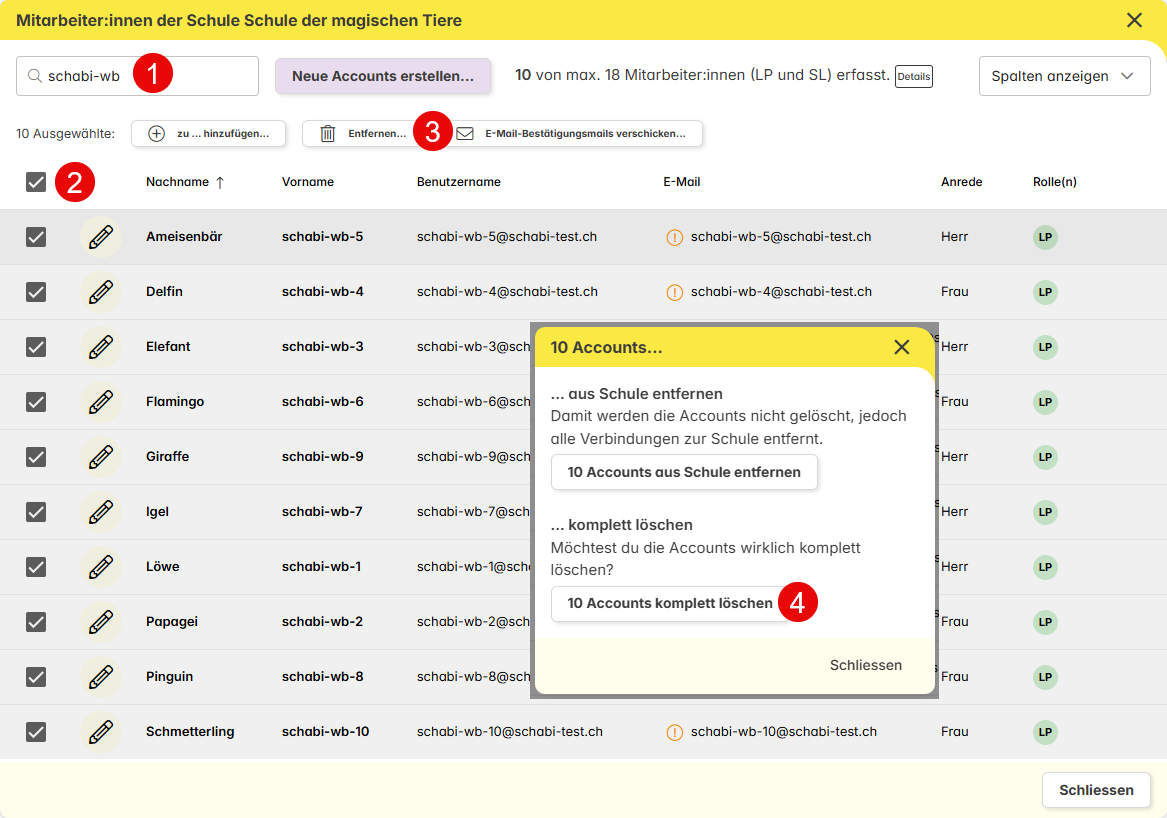The width and height of the screenshot is (1167, 818).
Task: Click warning icon next to schabi-wb-10 email
Action: 675,733
